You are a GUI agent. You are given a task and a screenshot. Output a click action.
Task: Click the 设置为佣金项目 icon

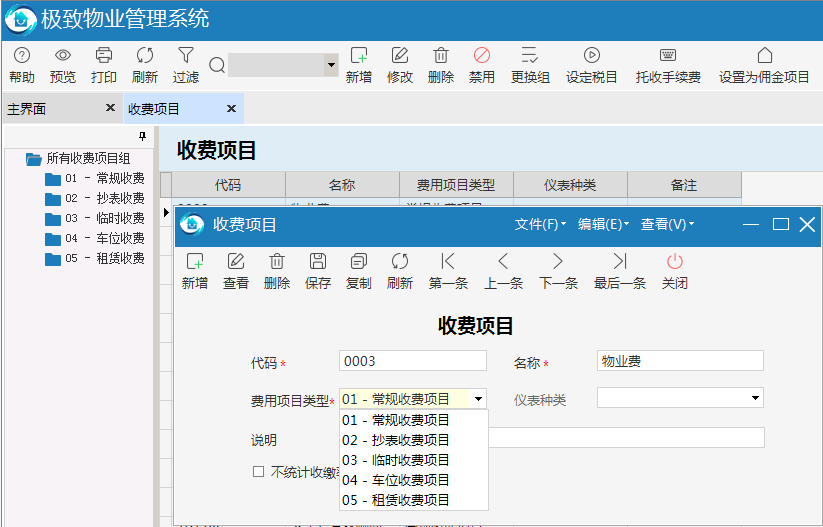point(765,55)
